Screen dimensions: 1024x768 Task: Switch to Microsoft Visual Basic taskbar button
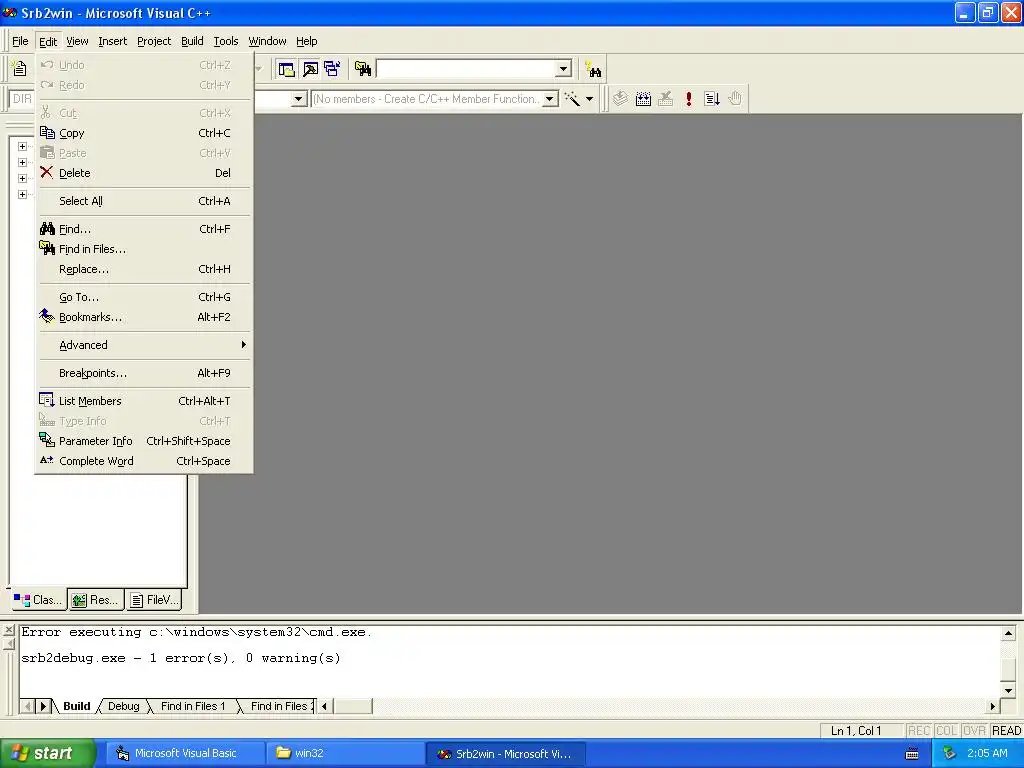(x=185, y=753)
